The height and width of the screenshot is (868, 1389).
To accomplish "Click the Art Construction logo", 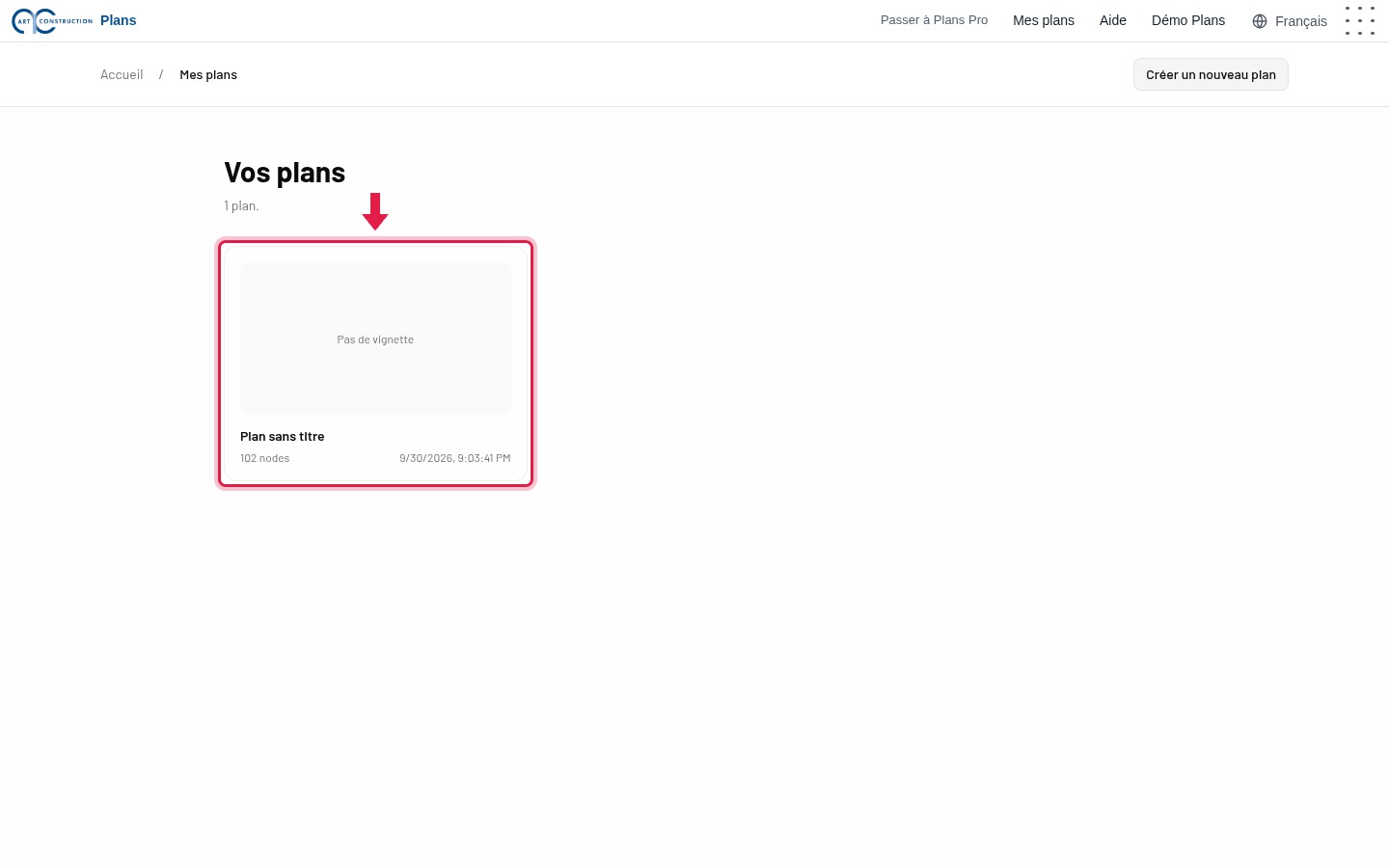I will point(52,20).
